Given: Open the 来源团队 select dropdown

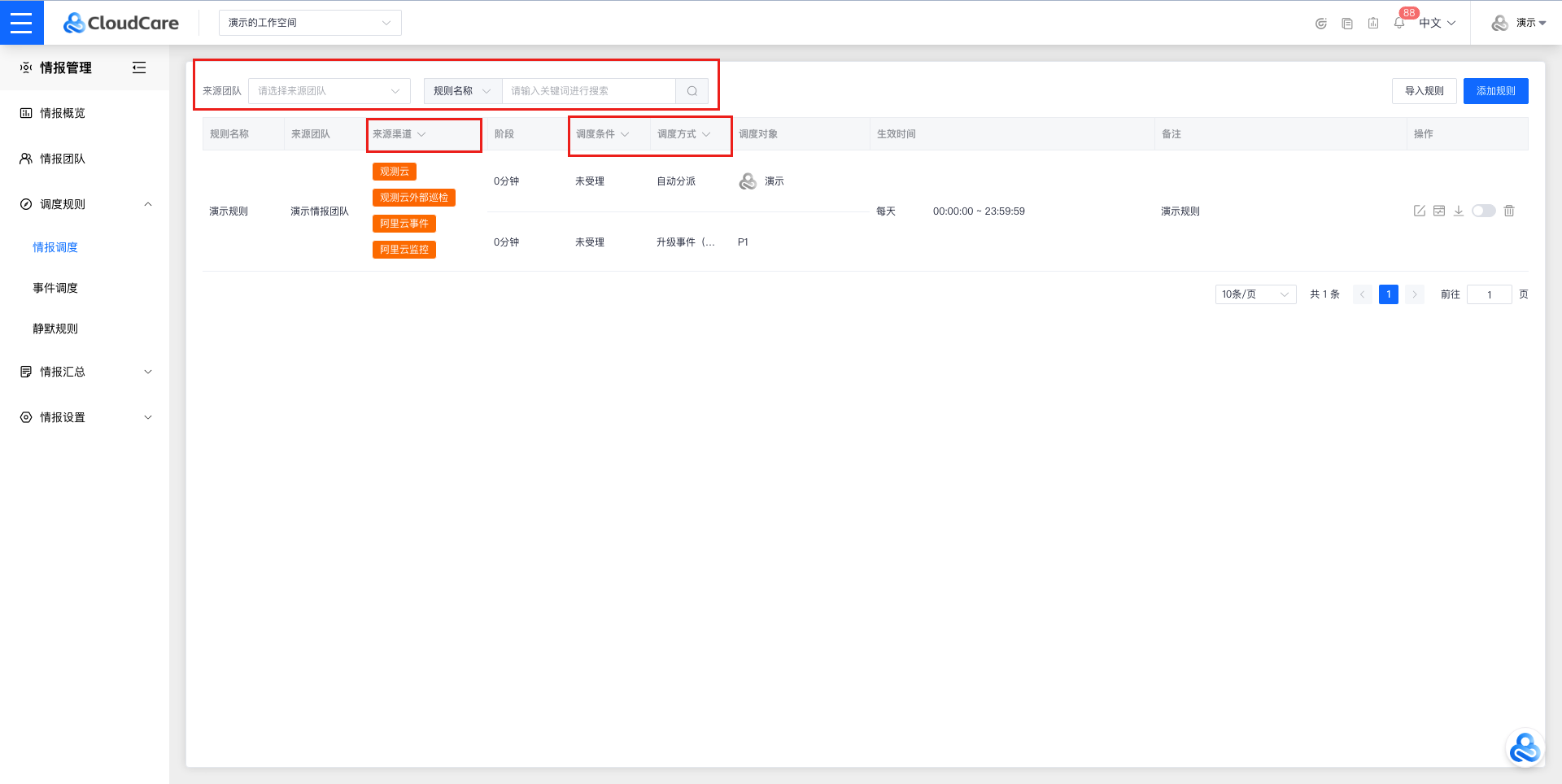Looking at the screenshot, I should (329, 91).
